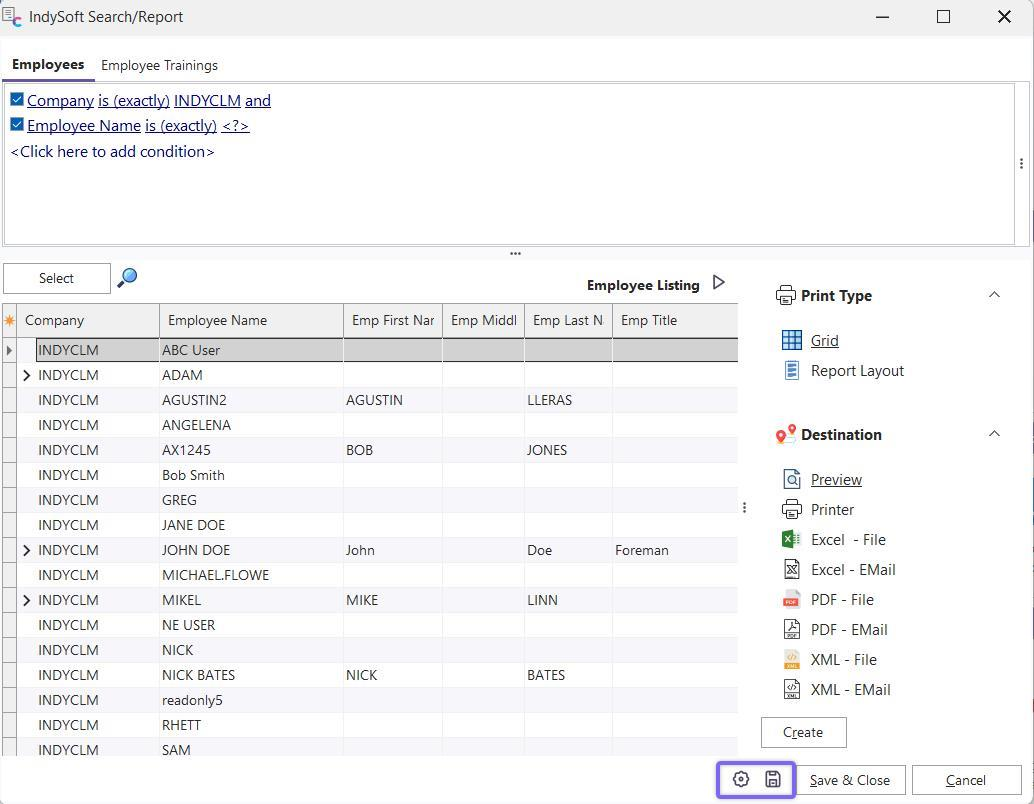Select XML - File destination
This screenshot has height=804, width=1034.
click(x=843, y=660)
